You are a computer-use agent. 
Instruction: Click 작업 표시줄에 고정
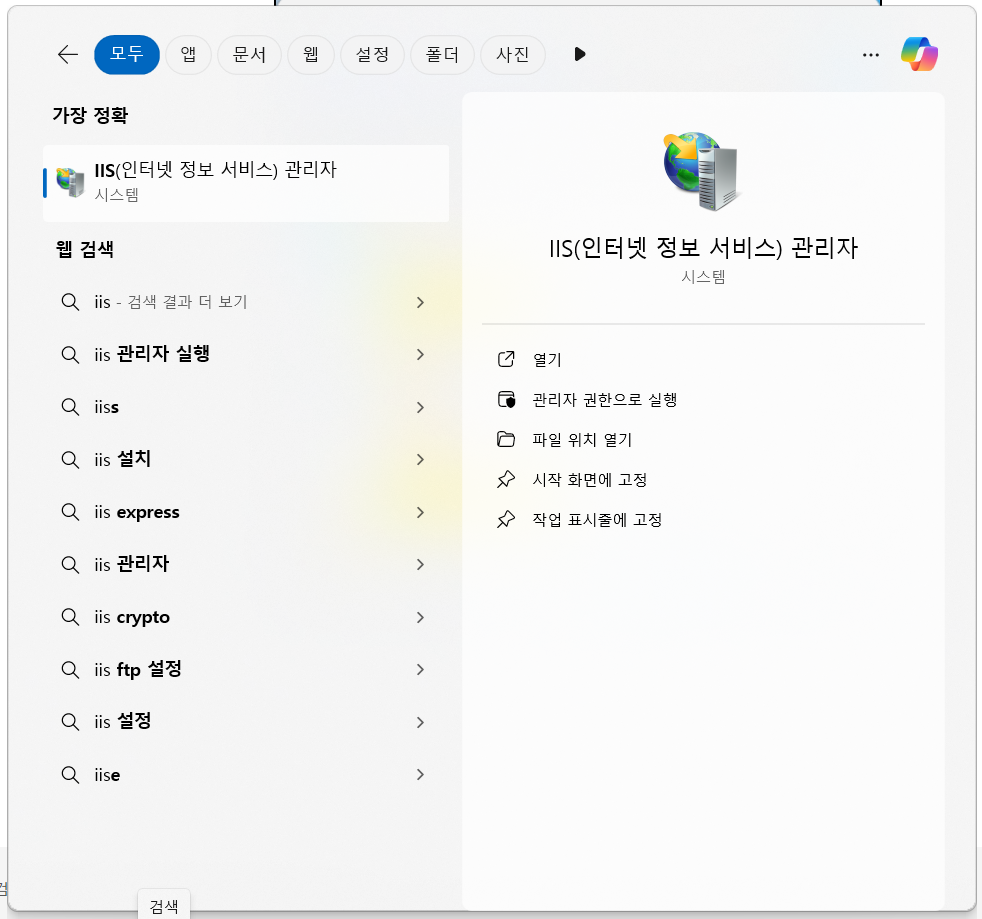tap(703, 519)
